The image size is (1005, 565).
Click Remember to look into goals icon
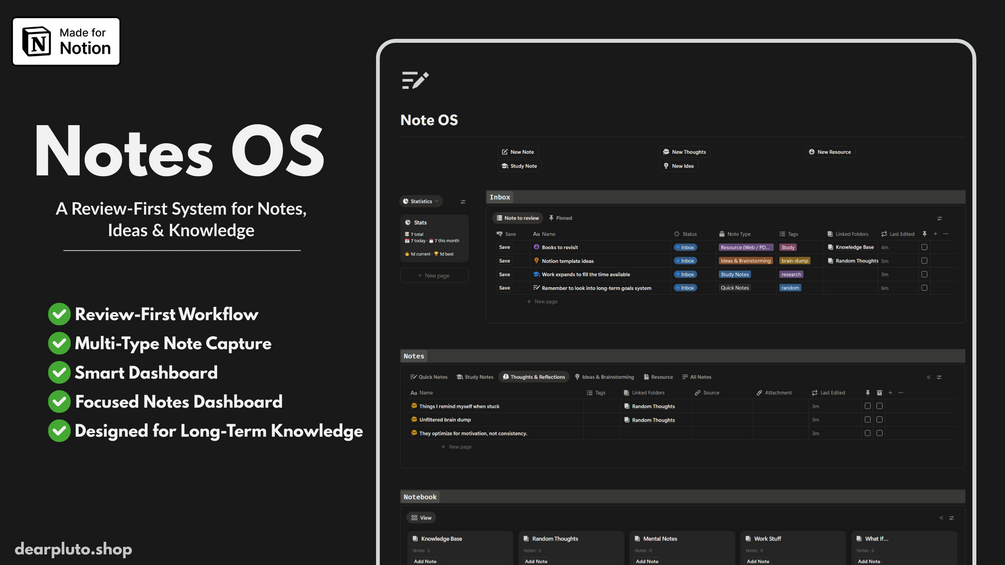click(536, 288)
